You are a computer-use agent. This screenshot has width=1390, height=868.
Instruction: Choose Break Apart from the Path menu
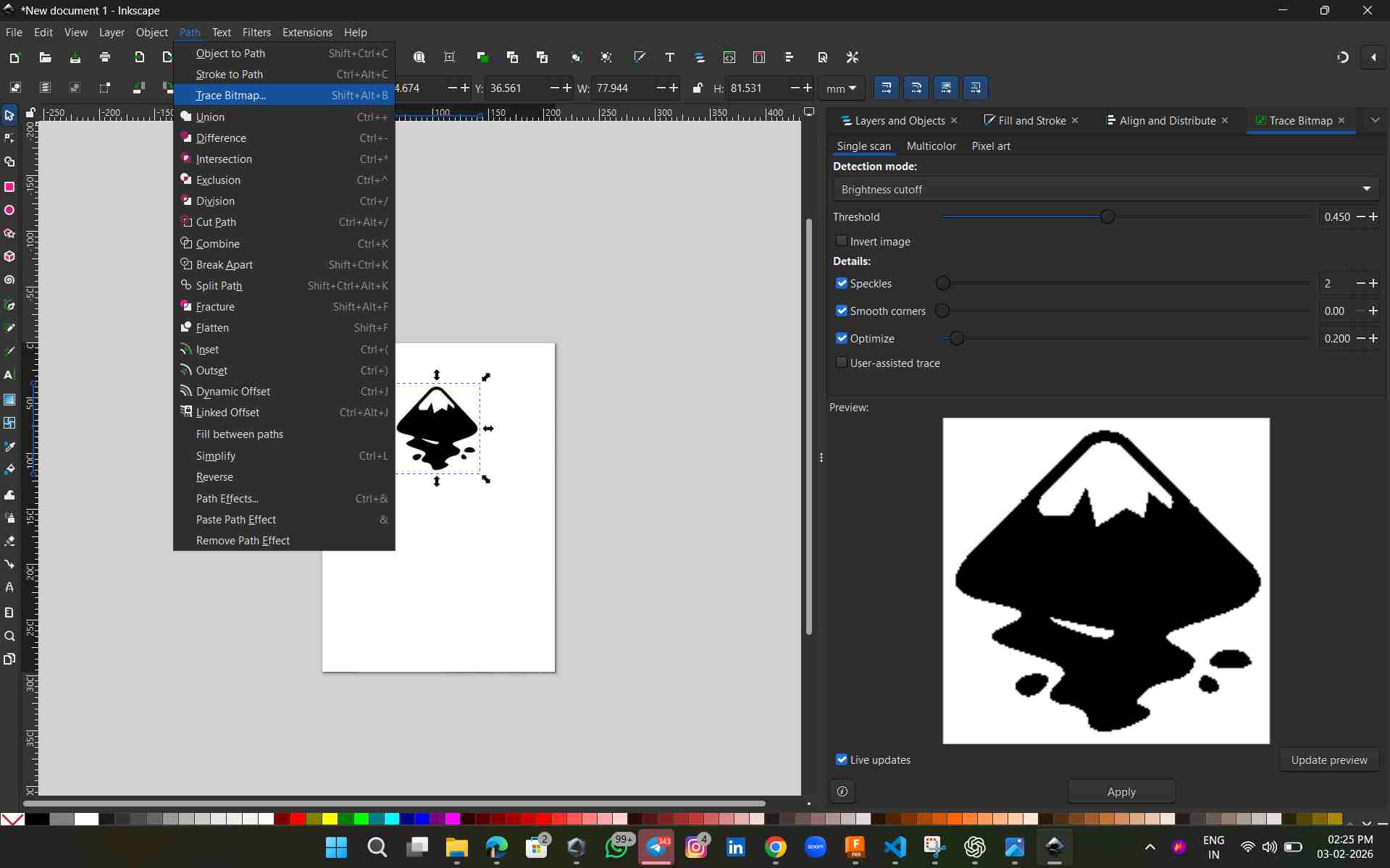(225, 265)
